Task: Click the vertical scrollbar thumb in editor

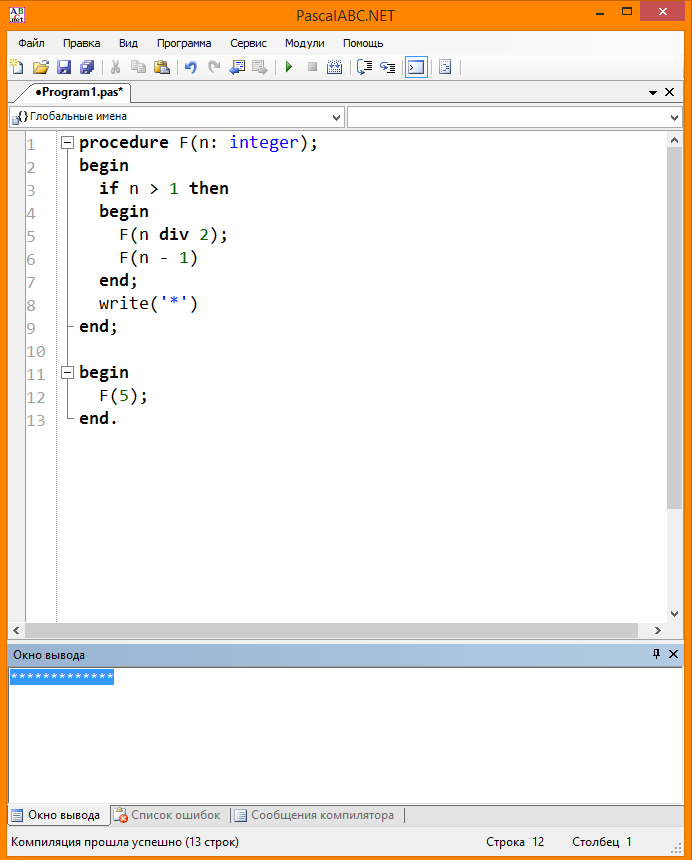Action: pyautogui.click(x=674, y=328)
